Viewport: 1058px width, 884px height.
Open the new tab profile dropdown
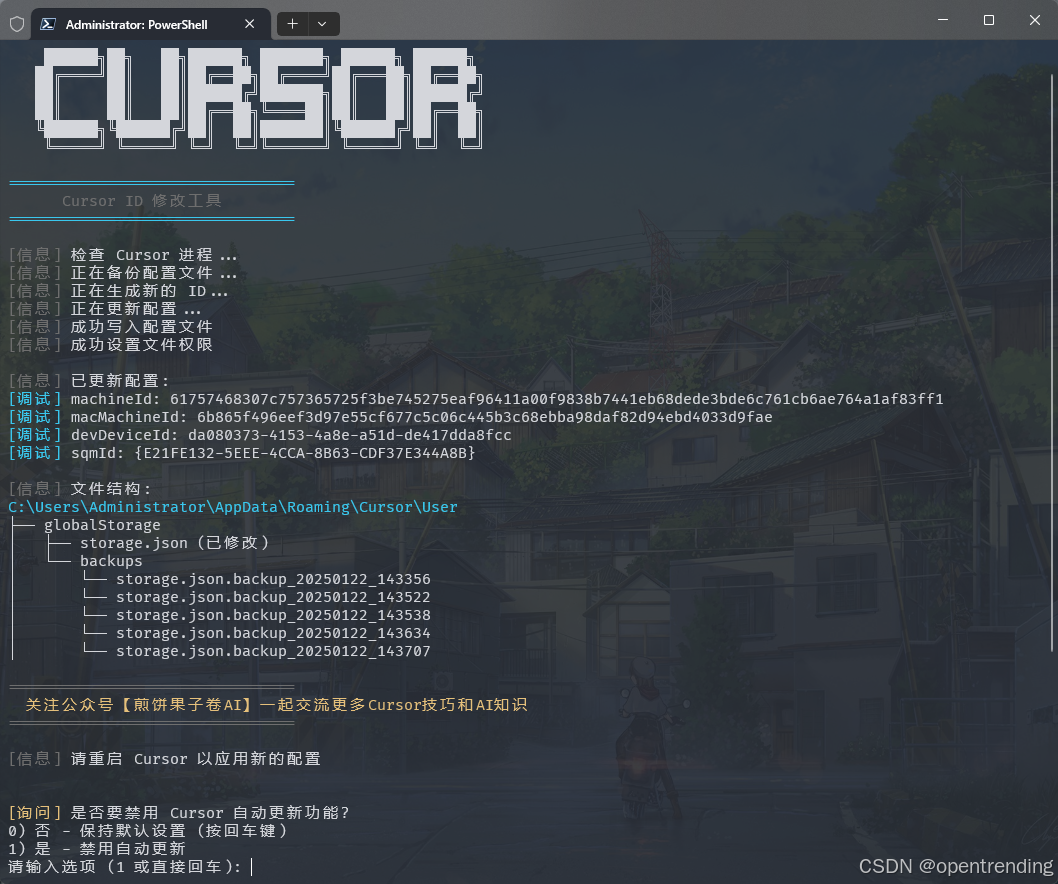[x=323, y=24]
